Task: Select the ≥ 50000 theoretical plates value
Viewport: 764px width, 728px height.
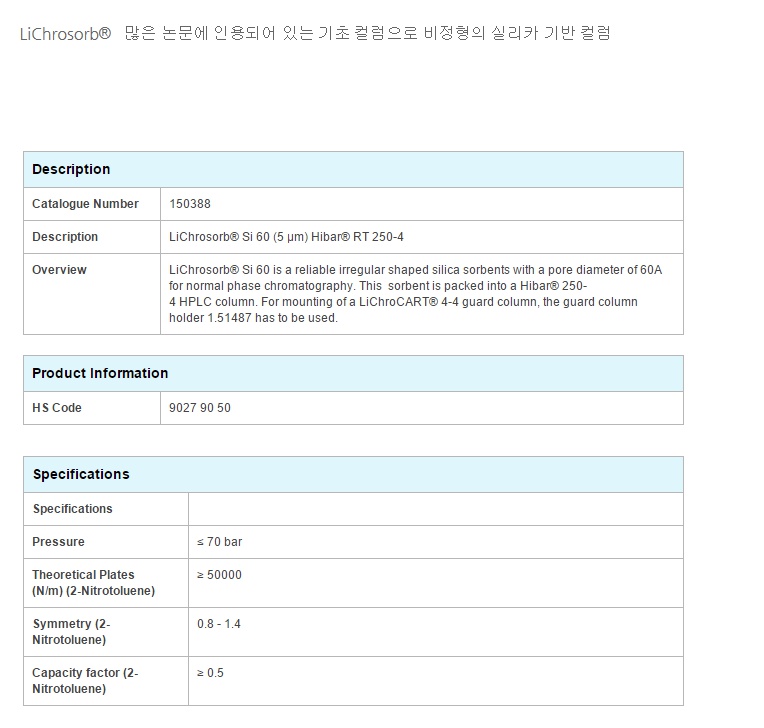Action: pos(219,575)
